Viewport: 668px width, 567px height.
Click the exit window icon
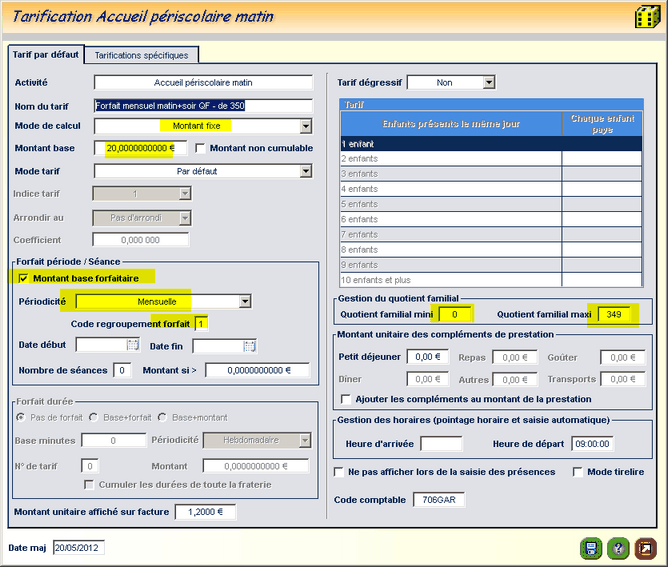click(645, 547)
